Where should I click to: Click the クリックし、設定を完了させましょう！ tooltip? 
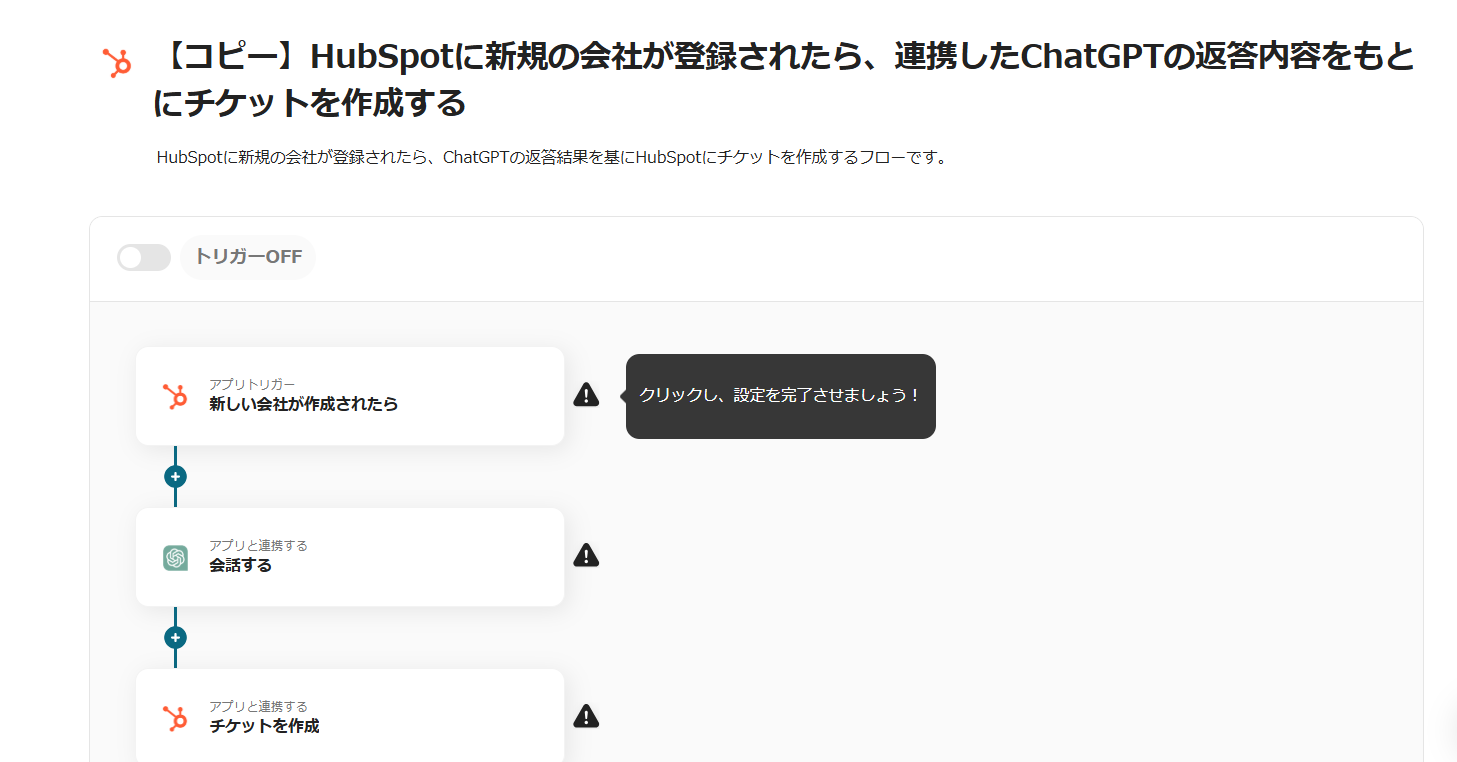coord(780,396)
